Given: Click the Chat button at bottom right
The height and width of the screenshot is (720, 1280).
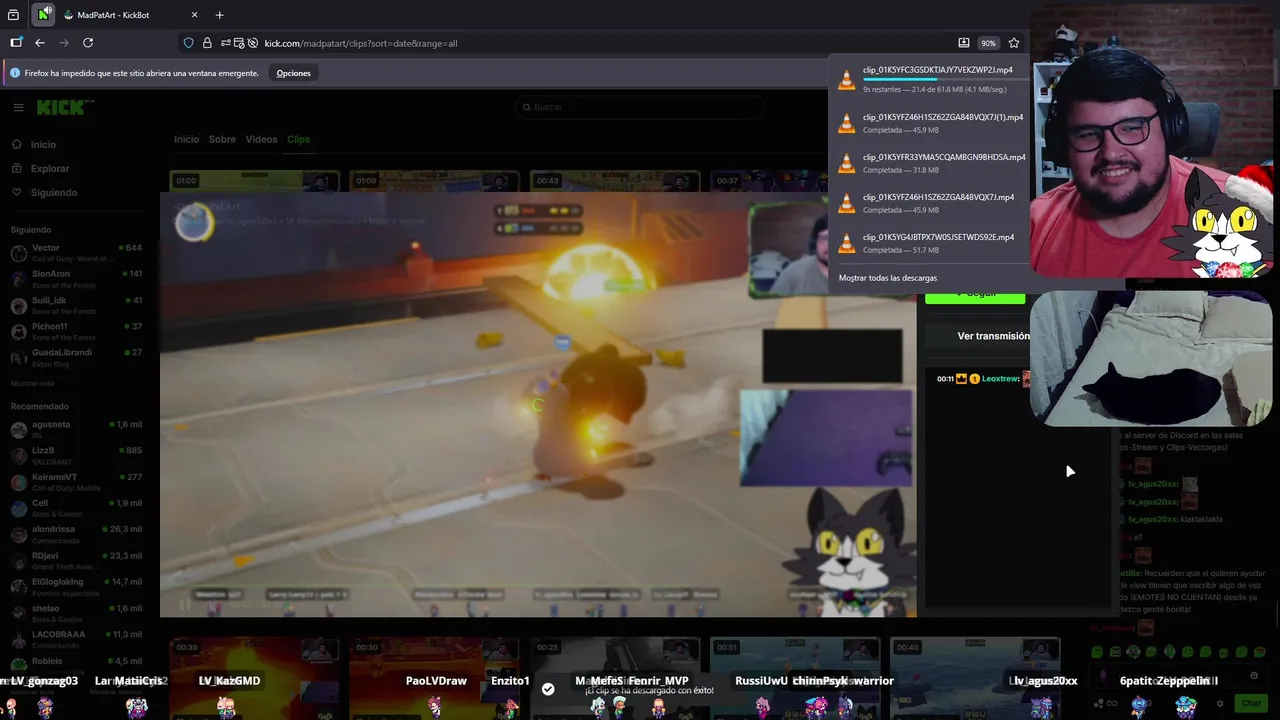Looking at the screenshot, I should click(x=1251, y=703).
